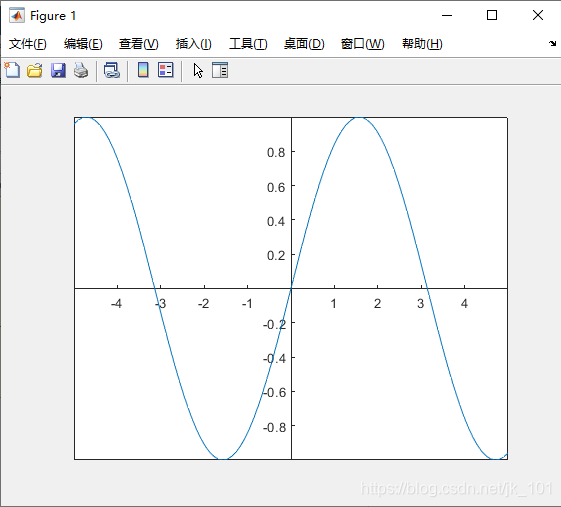This screenshot has height=507, width=561.
Task: Click the -4 x-axis tick label
Action: [x=116, y=304]
